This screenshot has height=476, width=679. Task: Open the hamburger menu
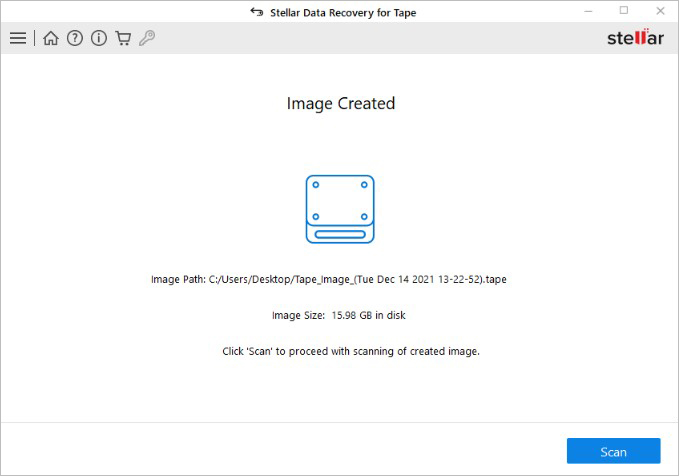[17, 39]
